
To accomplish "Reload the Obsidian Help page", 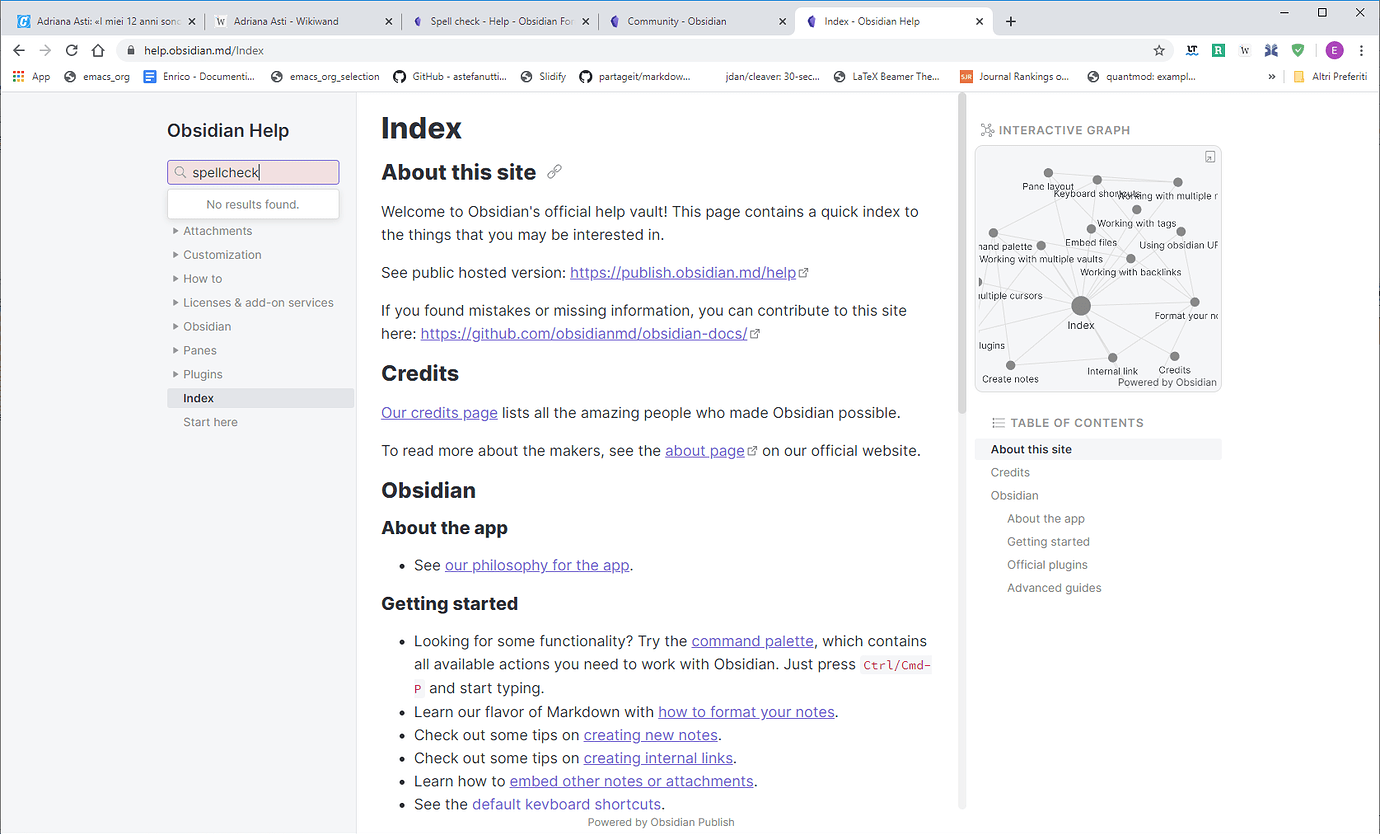I will pos(71,50).
